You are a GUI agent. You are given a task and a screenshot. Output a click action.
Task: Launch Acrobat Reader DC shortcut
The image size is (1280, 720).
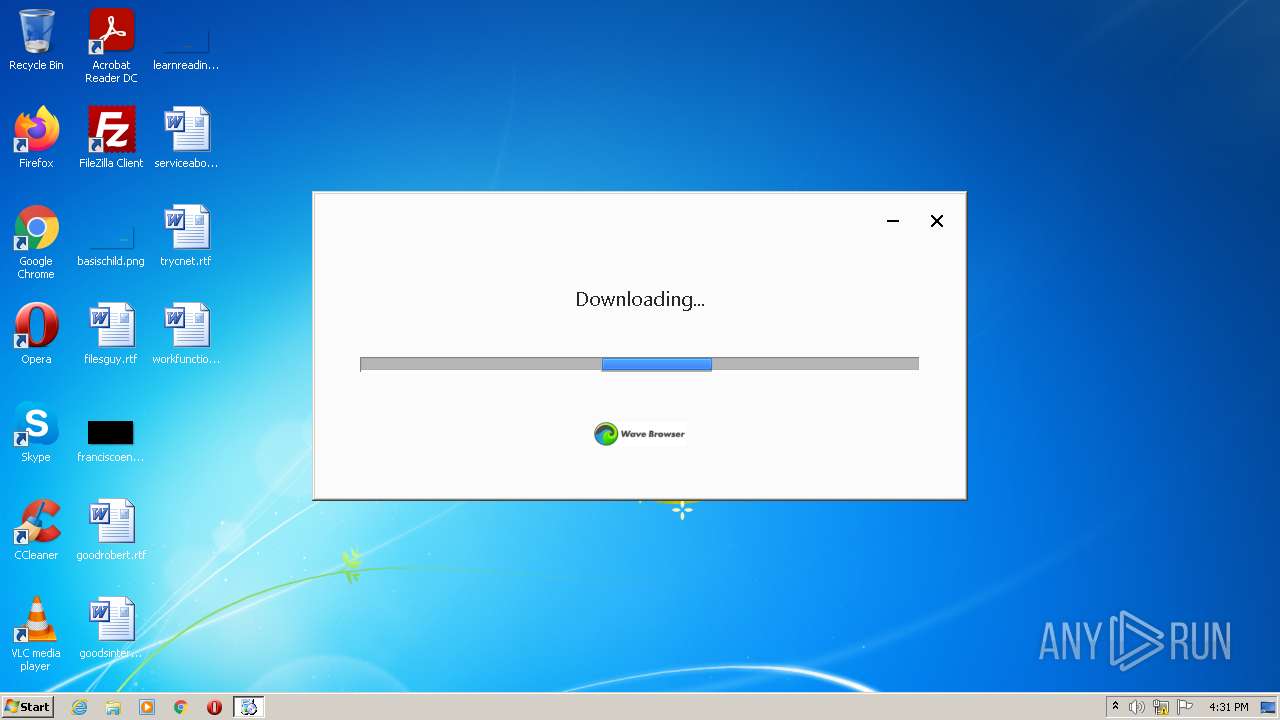click(x=111, y=46)
